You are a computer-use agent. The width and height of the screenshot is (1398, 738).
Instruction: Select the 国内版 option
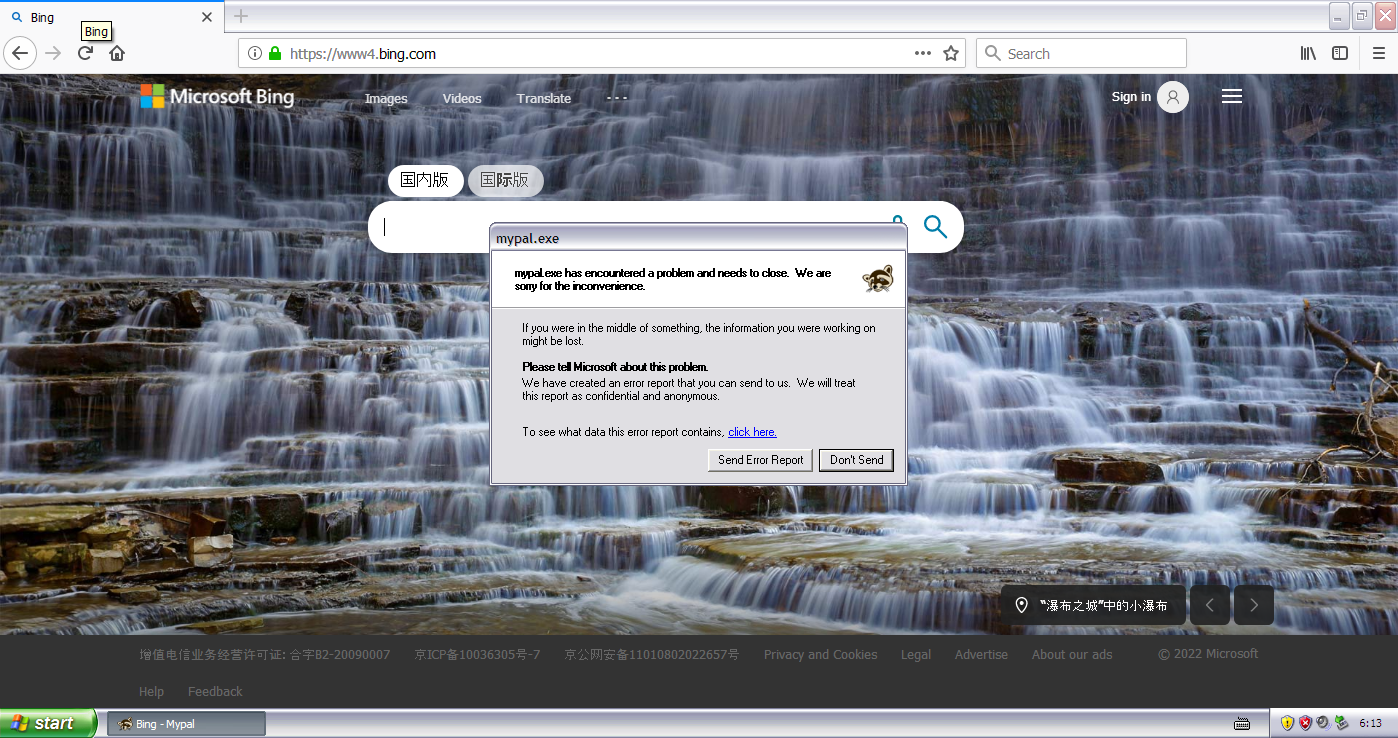pos(425,180)
